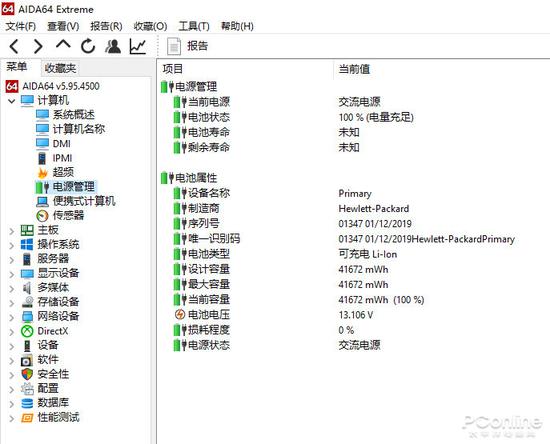Click the 主板 motherboard icon
This screenshot has height=444, width=550.
[27, 230]
